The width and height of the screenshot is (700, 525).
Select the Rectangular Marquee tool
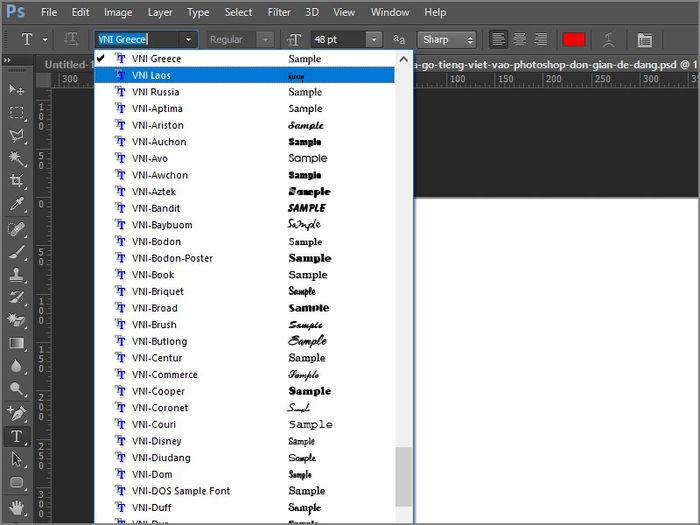tap(17, 112)
